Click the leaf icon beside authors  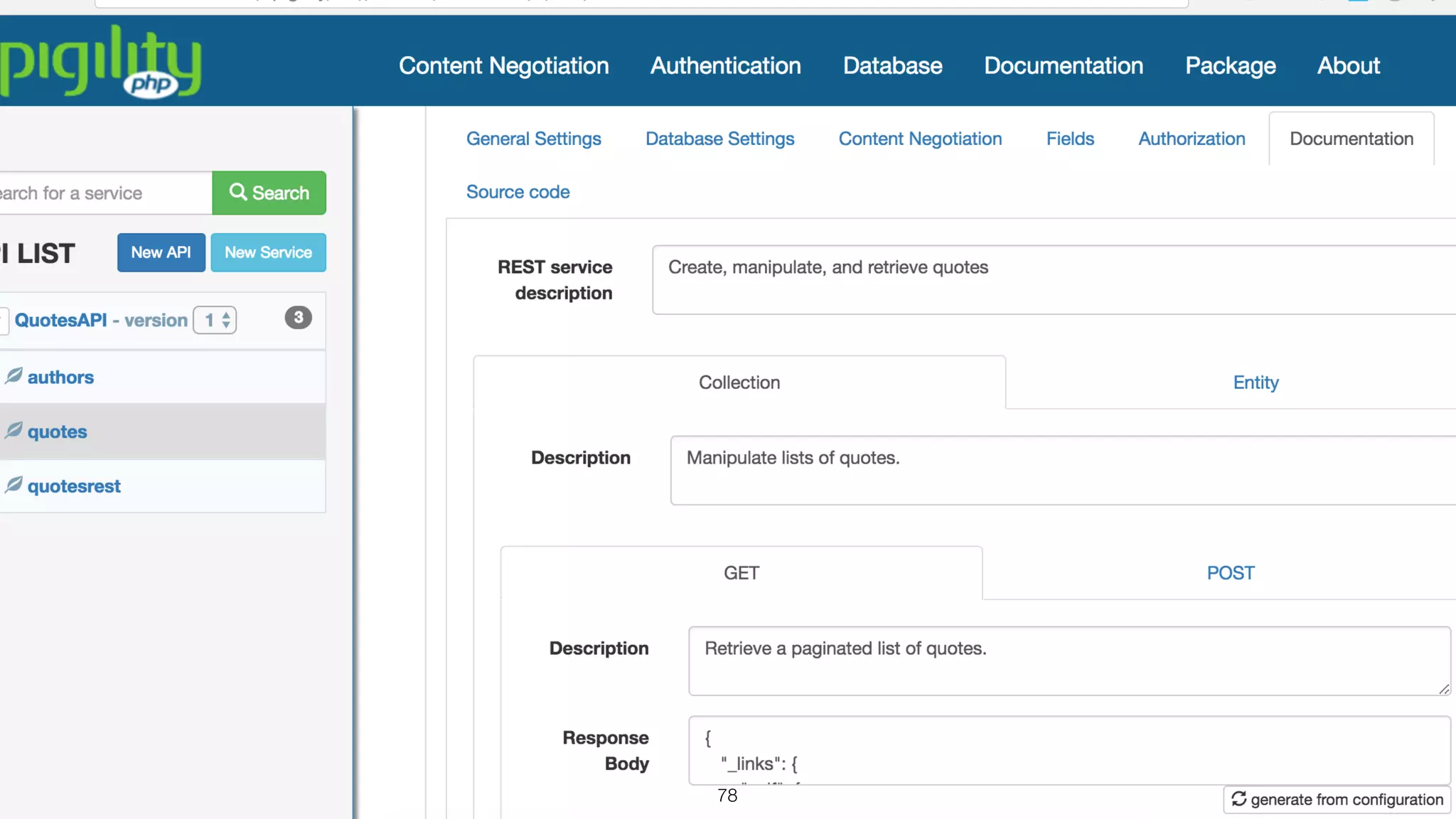point(14,376)
